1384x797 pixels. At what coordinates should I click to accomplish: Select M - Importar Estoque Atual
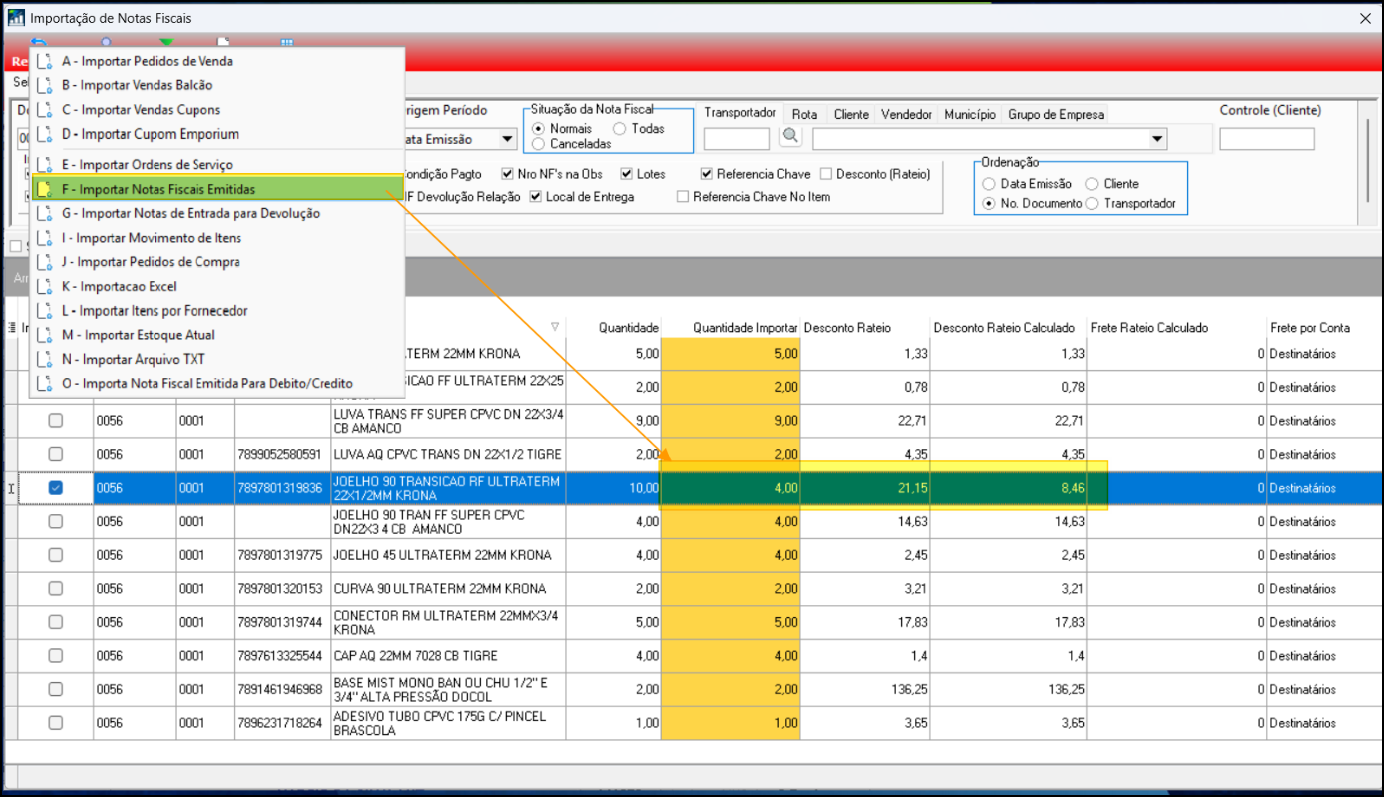pos(218,335)
